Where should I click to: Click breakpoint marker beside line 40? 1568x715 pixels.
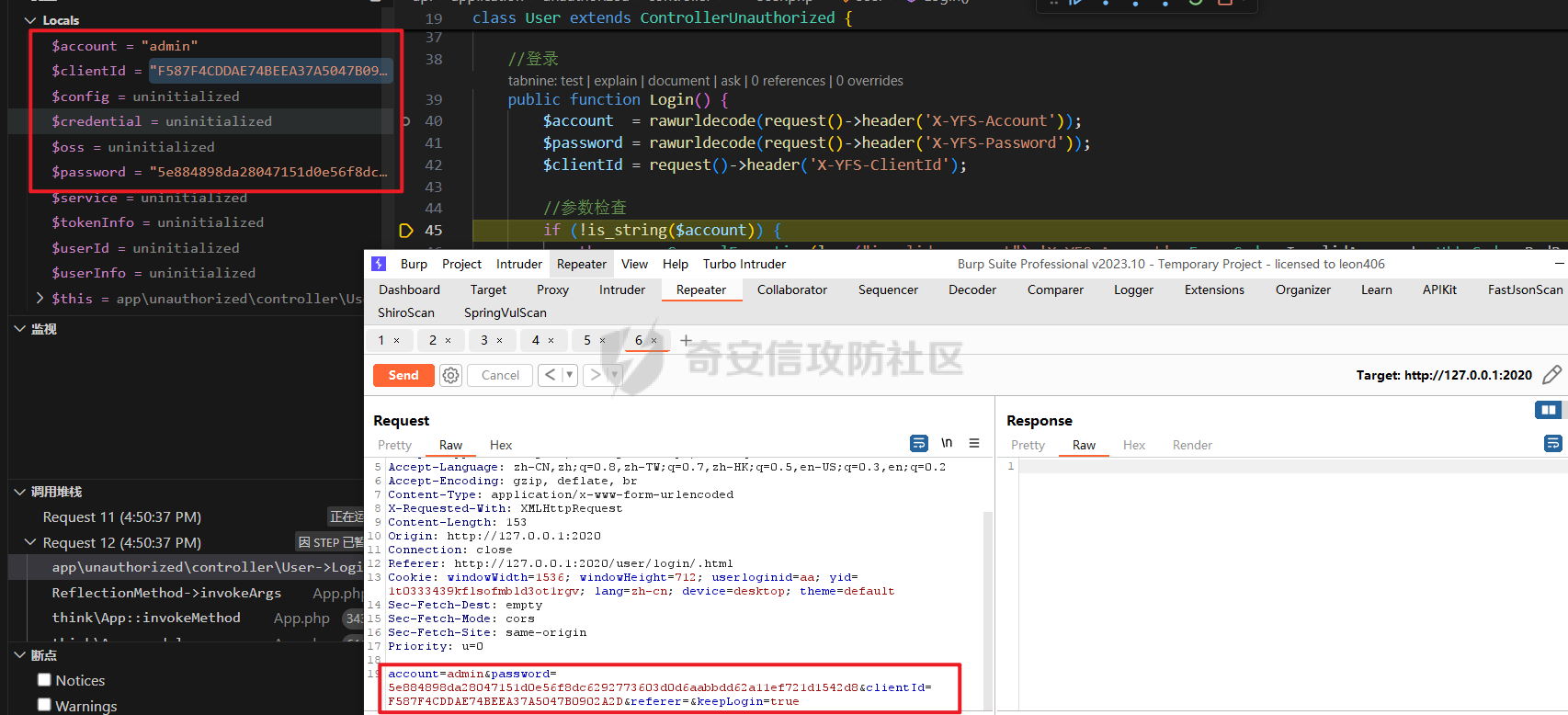(406, 121)
